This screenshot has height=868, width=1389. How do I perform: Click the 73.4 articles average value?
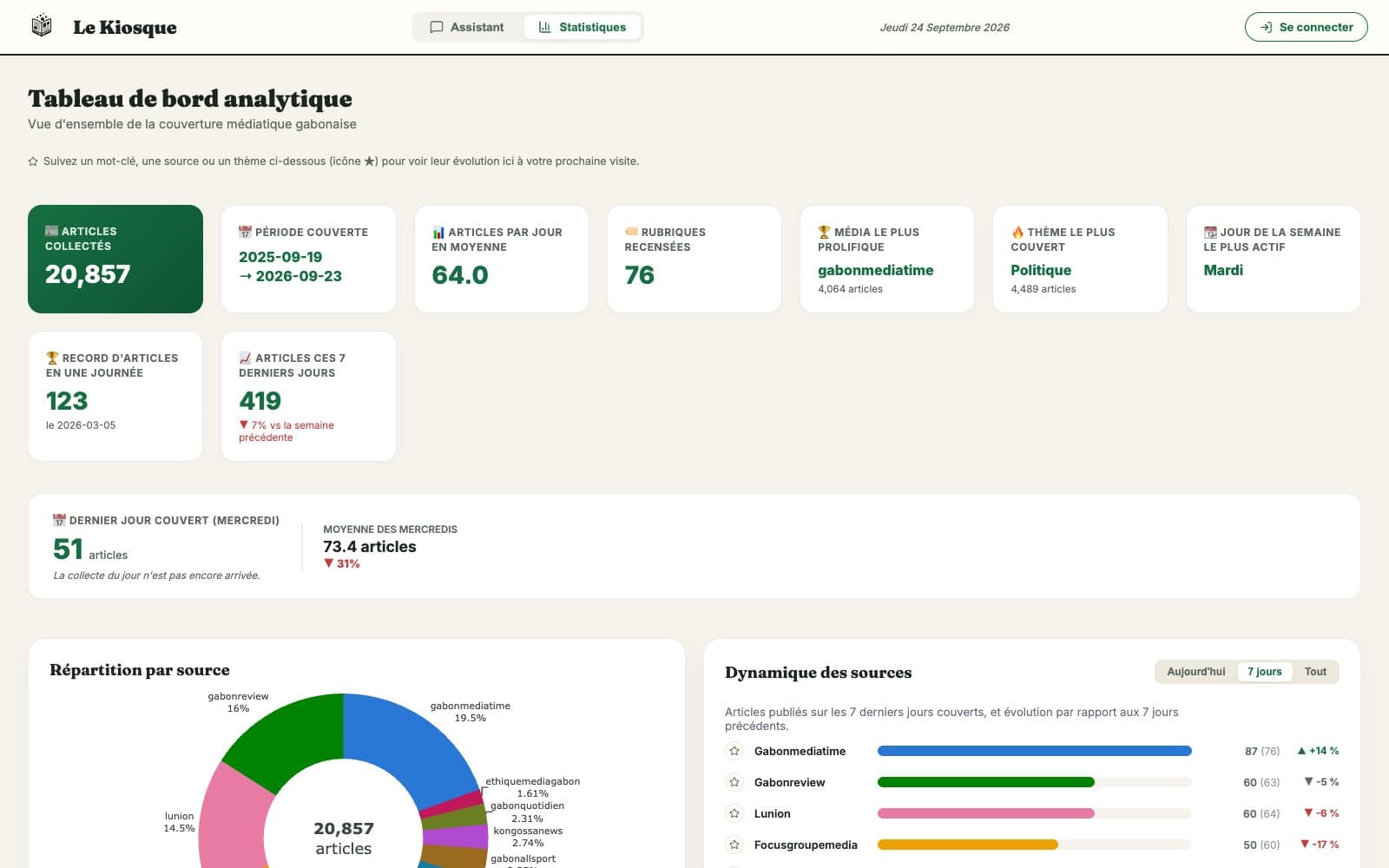[x=370, y=547]
